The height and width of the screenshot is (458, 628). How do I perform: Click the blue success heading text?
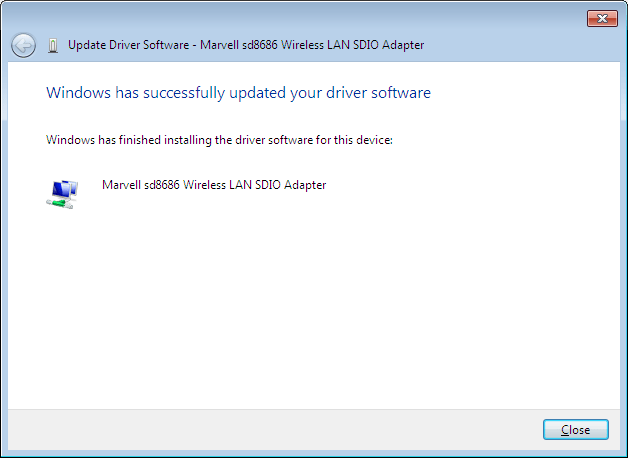238,93
